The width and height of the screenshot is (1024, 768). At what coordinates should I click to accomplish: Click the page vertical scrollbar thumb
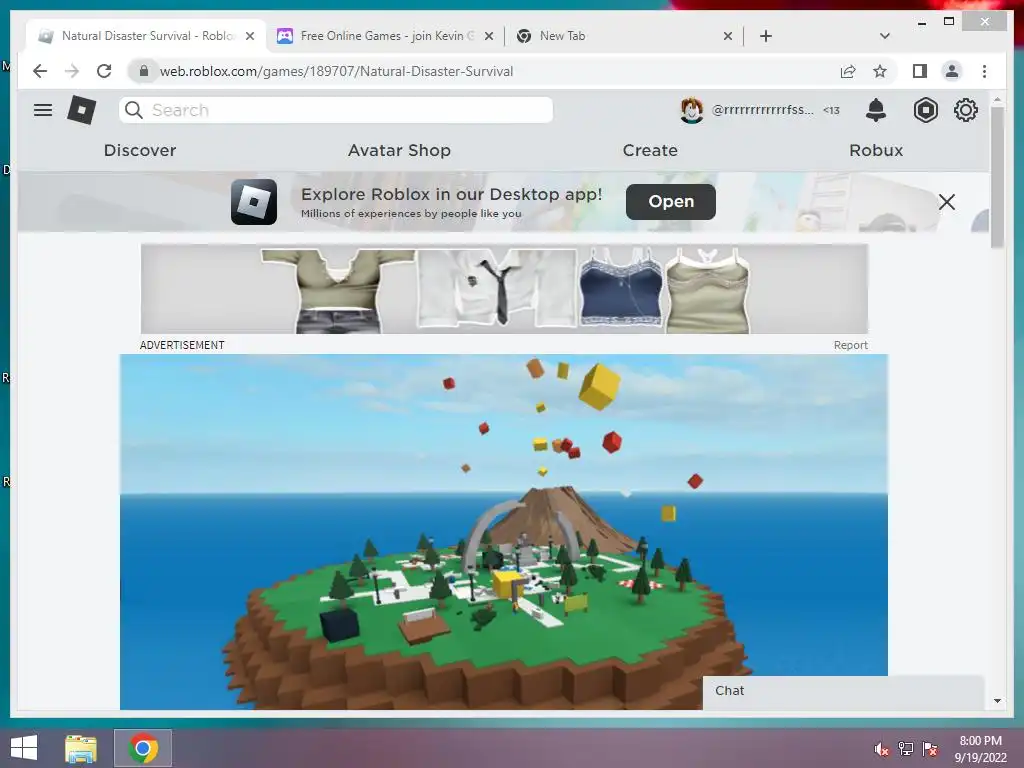click(997, 176)
